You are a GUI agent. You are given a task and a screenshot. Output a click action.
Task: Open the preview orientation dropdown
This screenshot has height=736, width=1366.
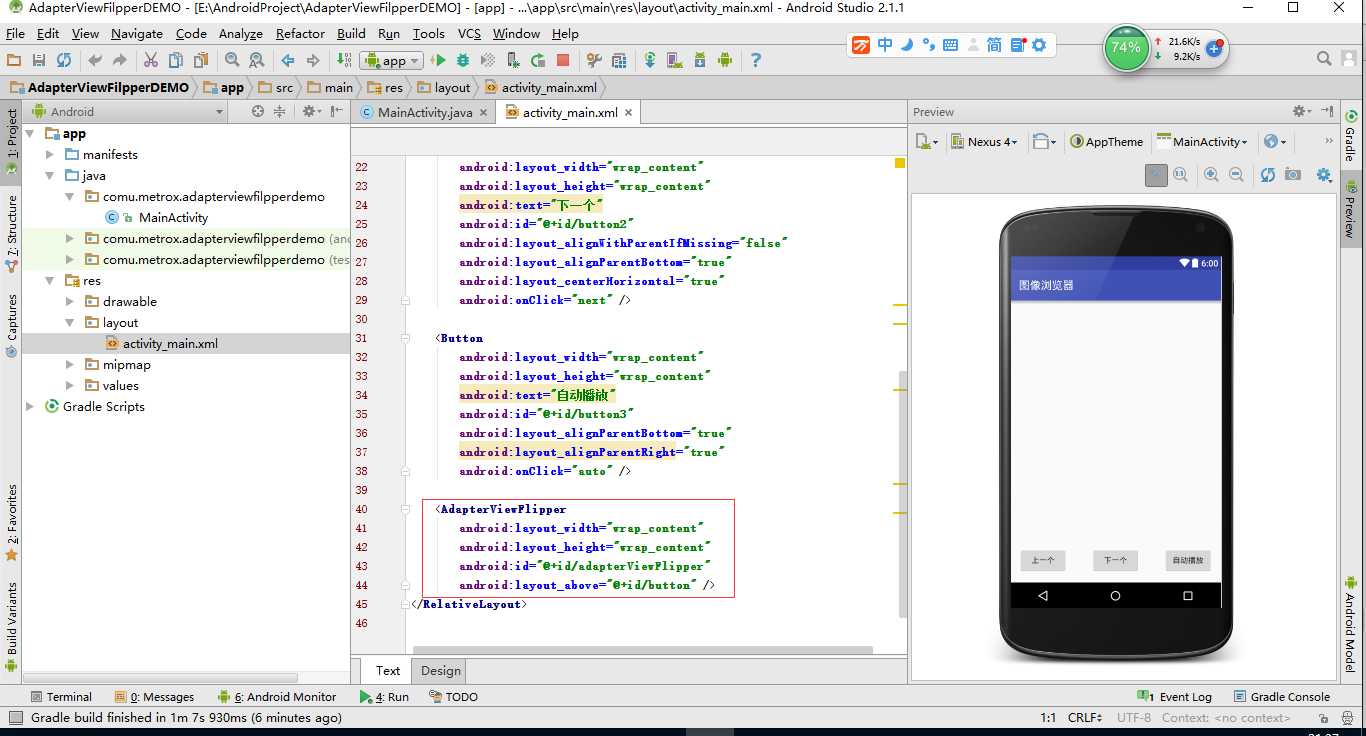(1045, 142)
